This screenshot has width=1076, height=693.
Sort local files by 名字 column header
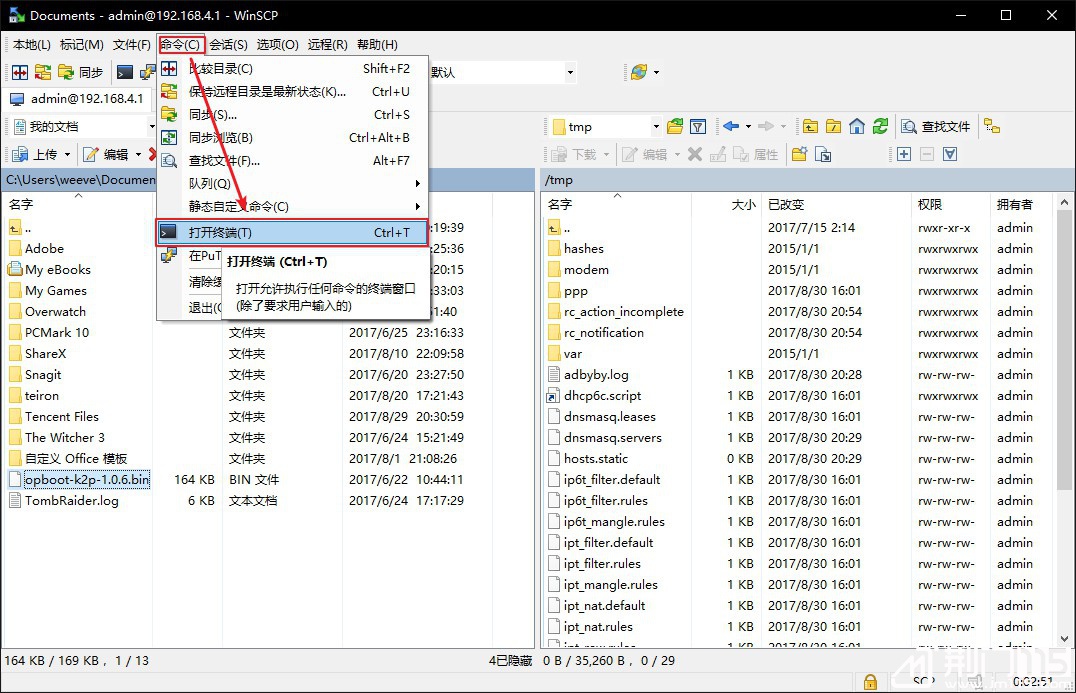point(77,204)
